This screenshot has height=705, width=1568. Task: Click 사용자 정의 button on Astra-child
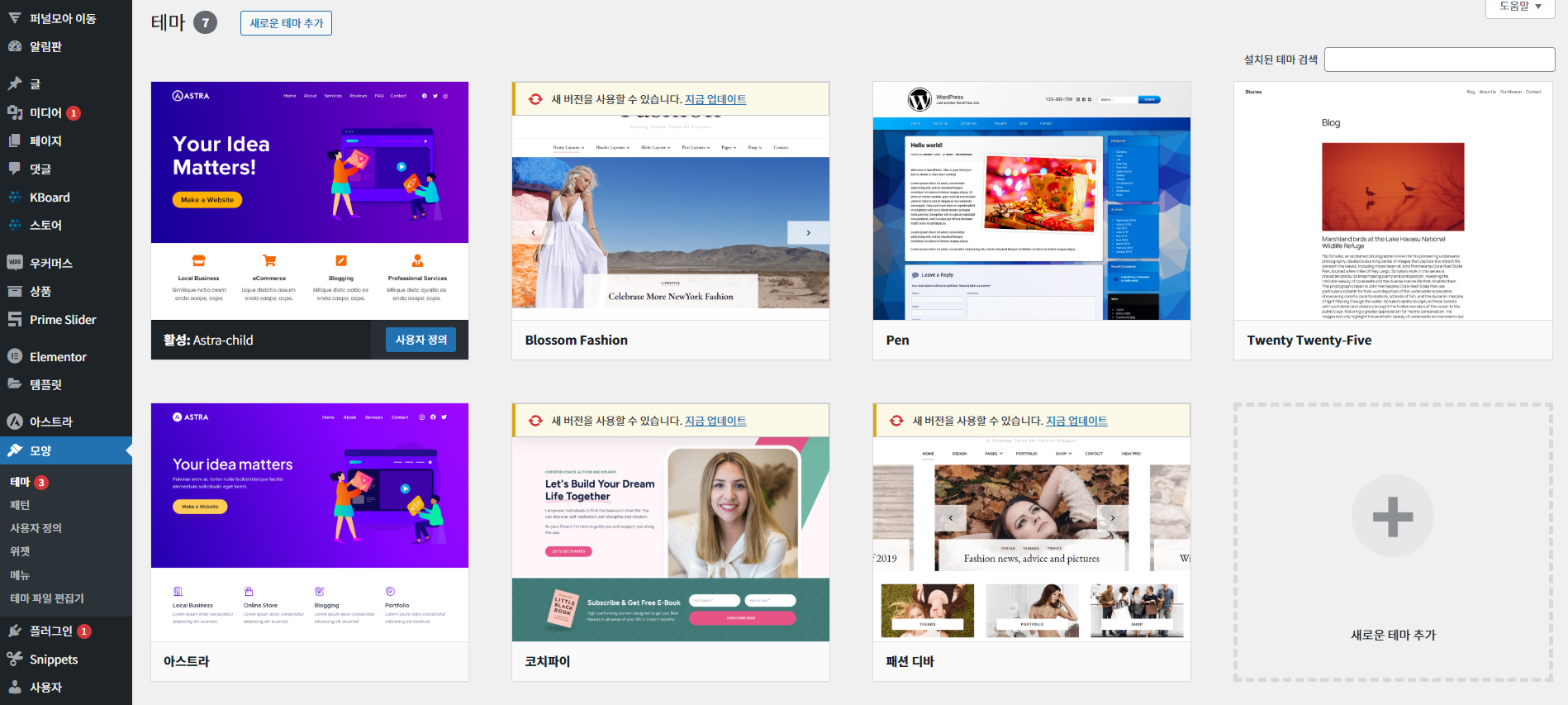pyautogui.click(x=421, y=340)
